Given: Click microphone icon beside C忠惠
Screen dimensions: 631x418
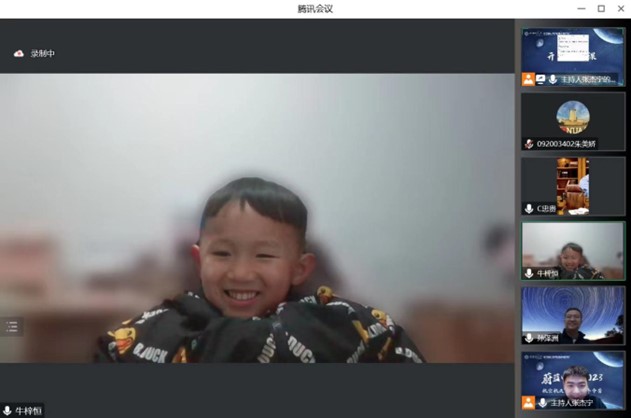Looking at the screenshot, I should point(529,208).
